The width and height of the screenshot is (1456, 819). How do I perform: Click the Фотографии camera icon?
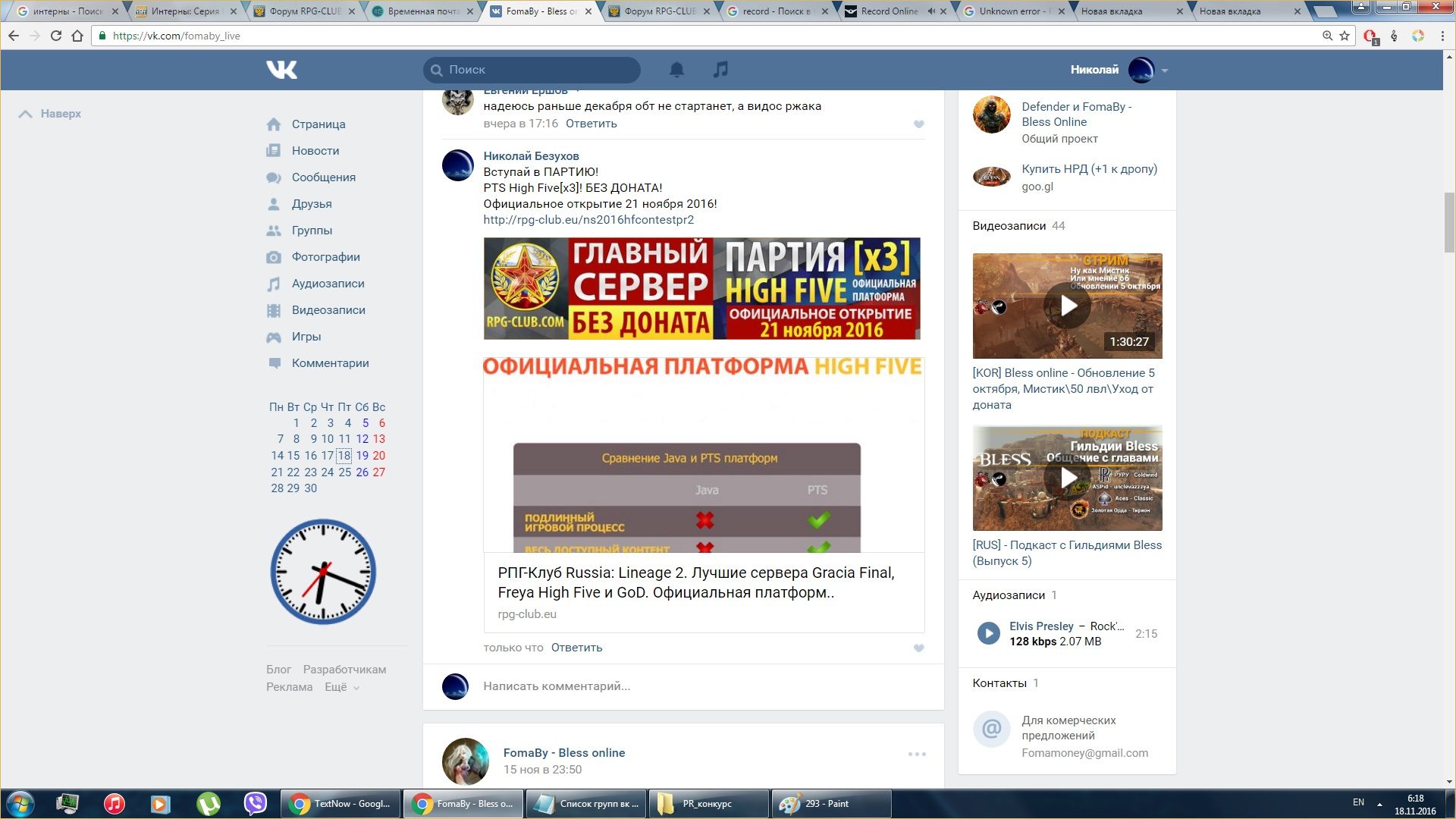click(x=274, y=257)
